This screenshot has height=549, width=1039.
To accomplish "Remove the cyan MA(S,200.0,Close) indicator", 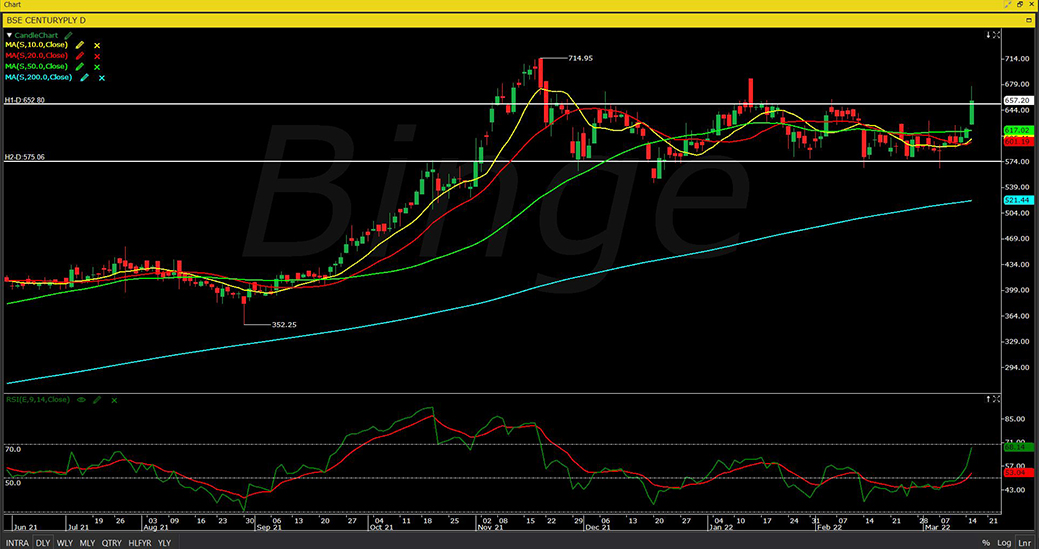I will pyautogui.click(x=101, y=78).
